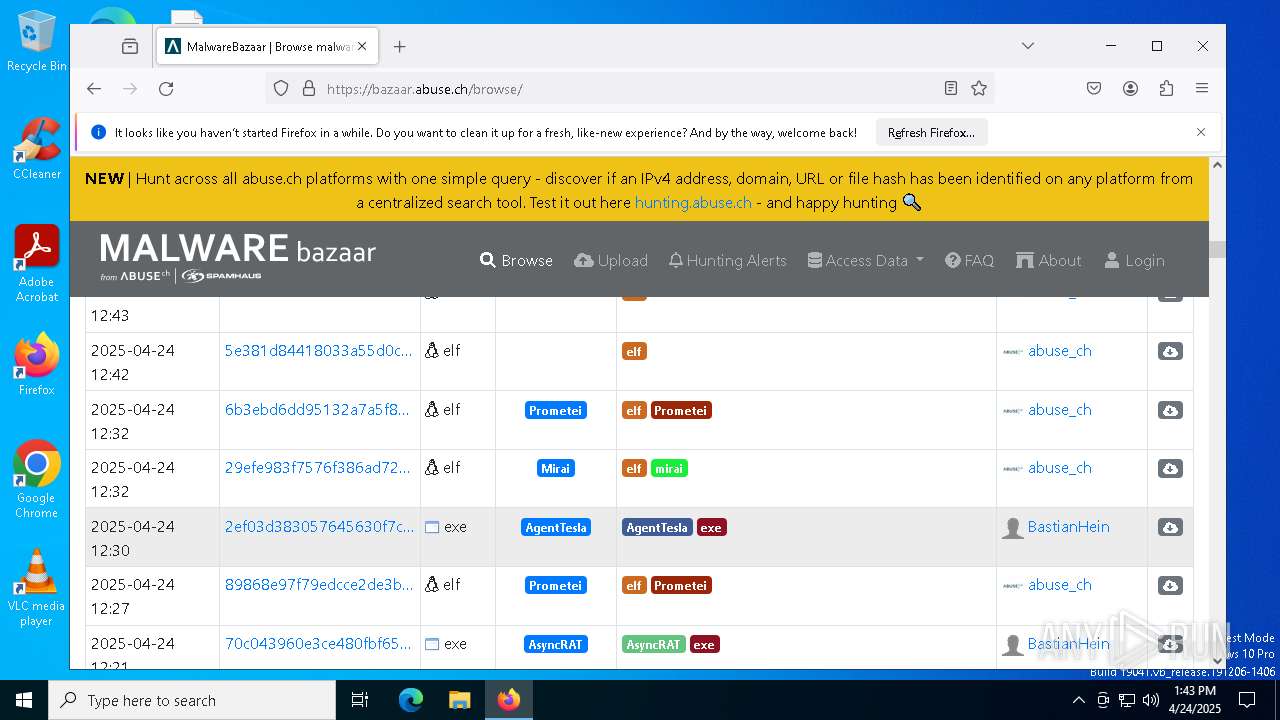Reload the current page
The width and height of the screenshot is (1280, 720).
[166, 89]
